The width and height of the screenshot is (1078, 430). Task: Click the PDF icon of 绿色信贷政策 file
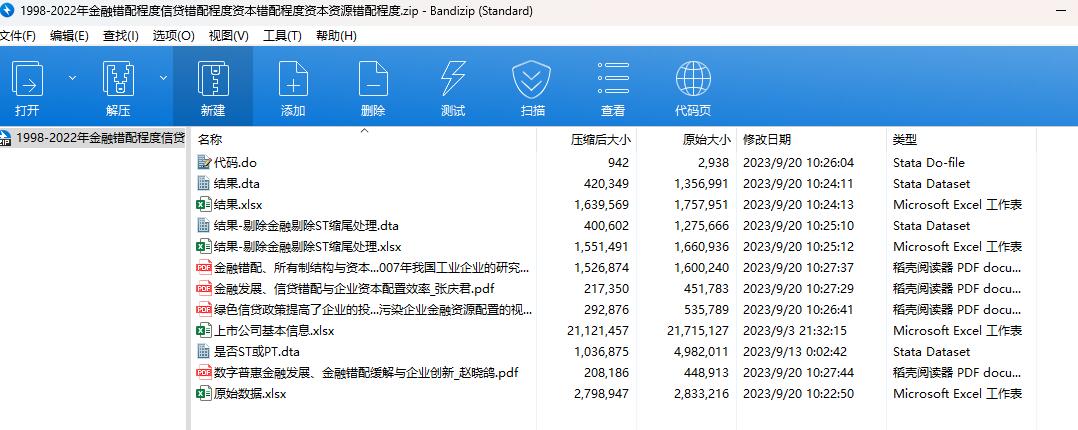204,310
